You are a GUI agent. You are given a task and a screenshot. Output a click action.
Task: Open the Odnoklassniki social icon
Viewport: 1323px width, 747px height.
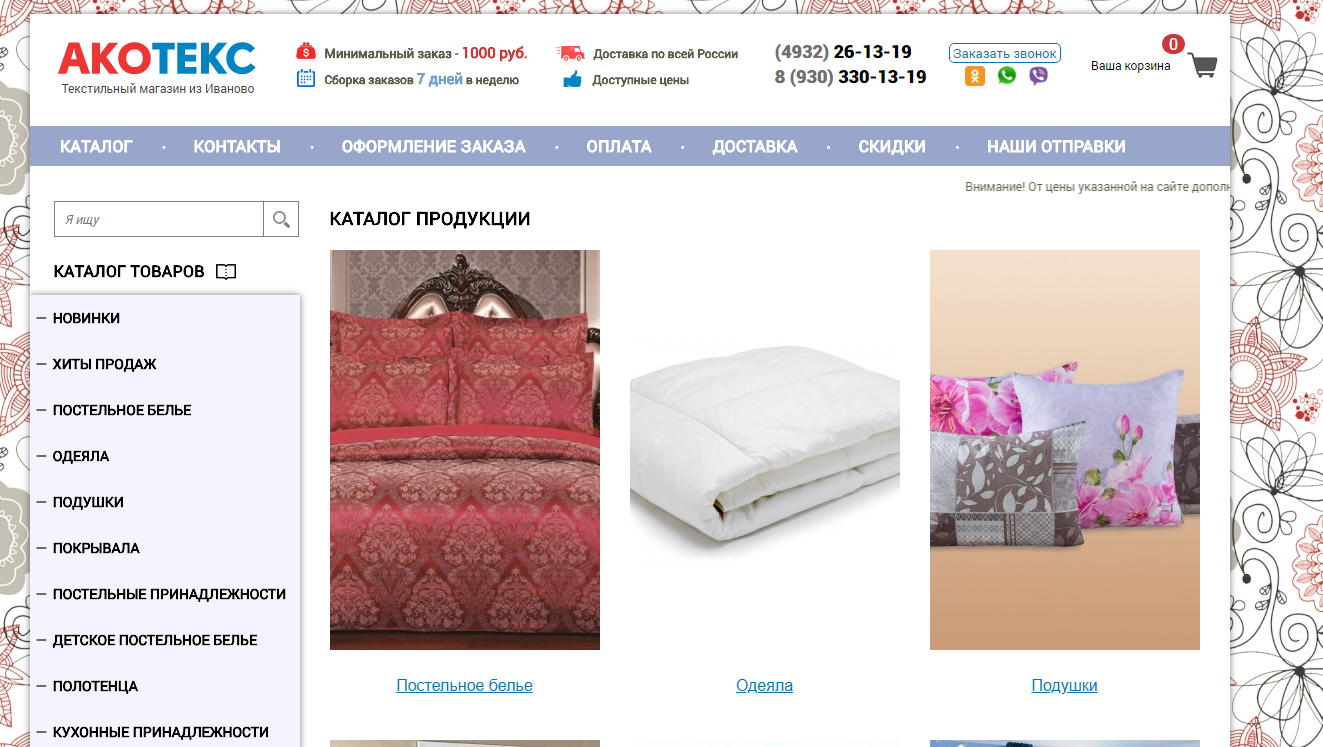(x=975, y=76)
